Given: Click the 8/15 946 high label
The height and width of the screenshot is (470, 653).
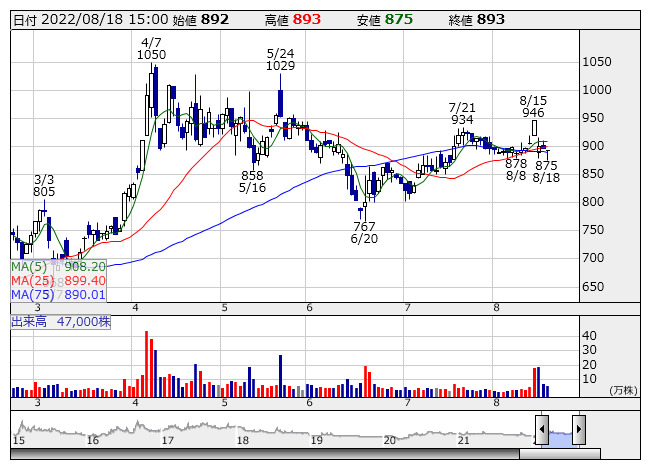Looking at the screenshot, I should [x=533, y=107].
